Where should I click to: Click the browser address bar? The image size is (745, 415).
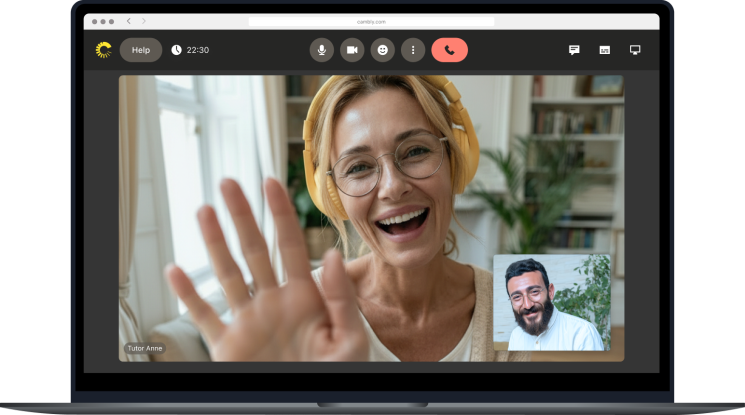[x=371, y=21]
